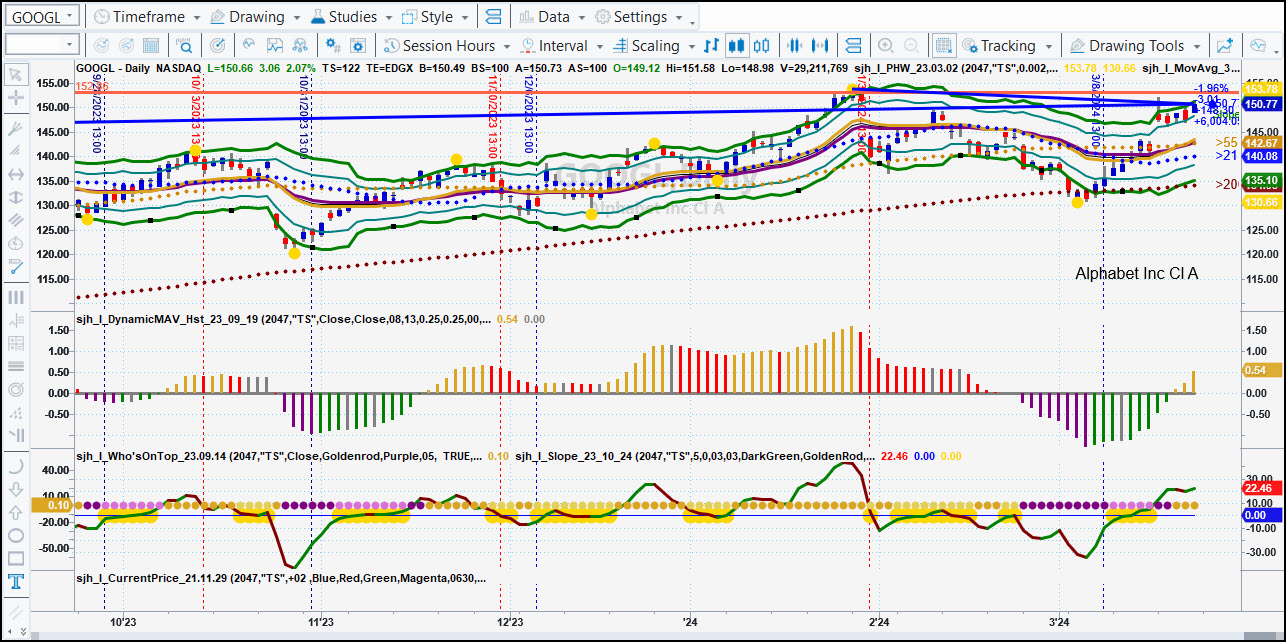Image resolution: width=1286 pixels, height=642 pixels.
Task: Toggle the dotted grid selection icon
Action: 944,46
